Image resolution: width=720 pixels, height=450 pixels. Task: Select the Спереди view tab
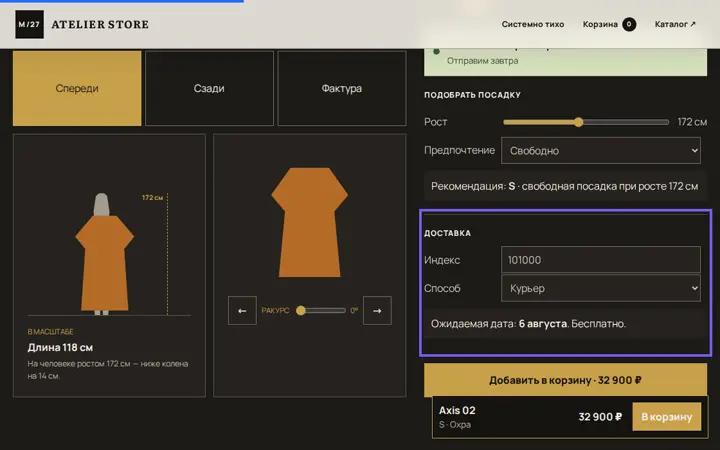click(x=77, y=88)
